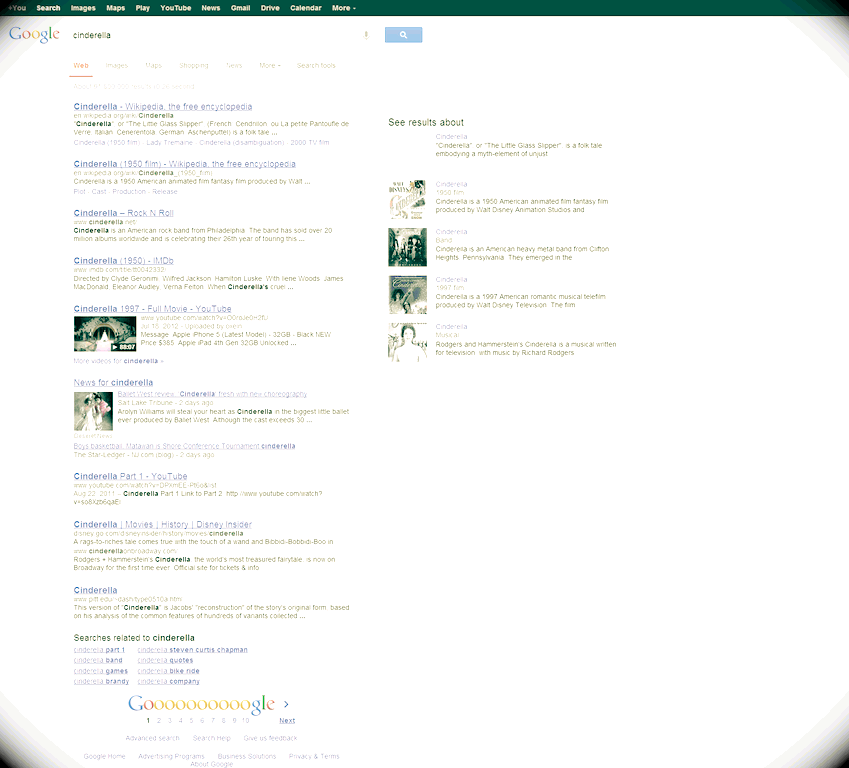Click the 1997 film cover thumbnail
This screenshot has height=768, width=849.
click(x=407, y=295)
